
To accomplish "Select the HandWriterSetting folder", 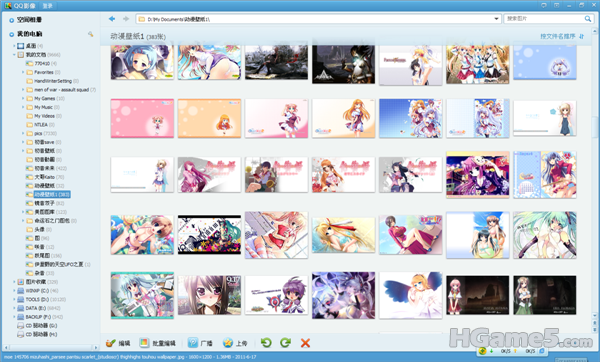I will (52, 81).
